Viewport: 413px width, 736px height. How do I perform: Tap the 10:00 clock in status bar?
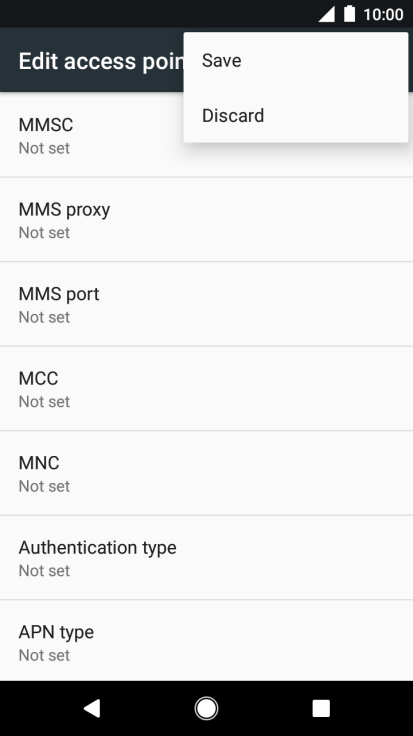[383, 15]
